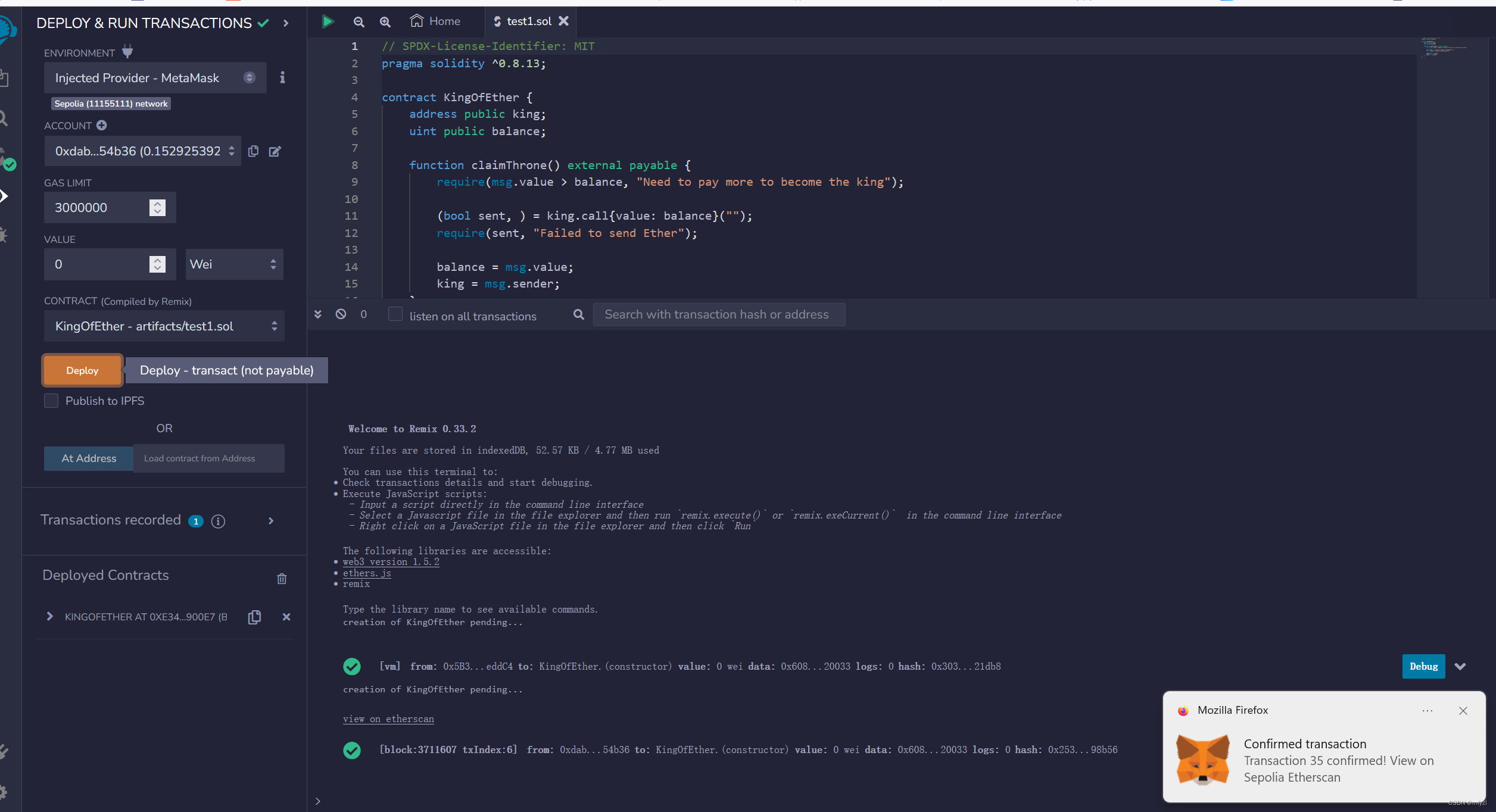1496x812 pixels.
Task: Click the add account plus icon
Action: tap(102, 125)
